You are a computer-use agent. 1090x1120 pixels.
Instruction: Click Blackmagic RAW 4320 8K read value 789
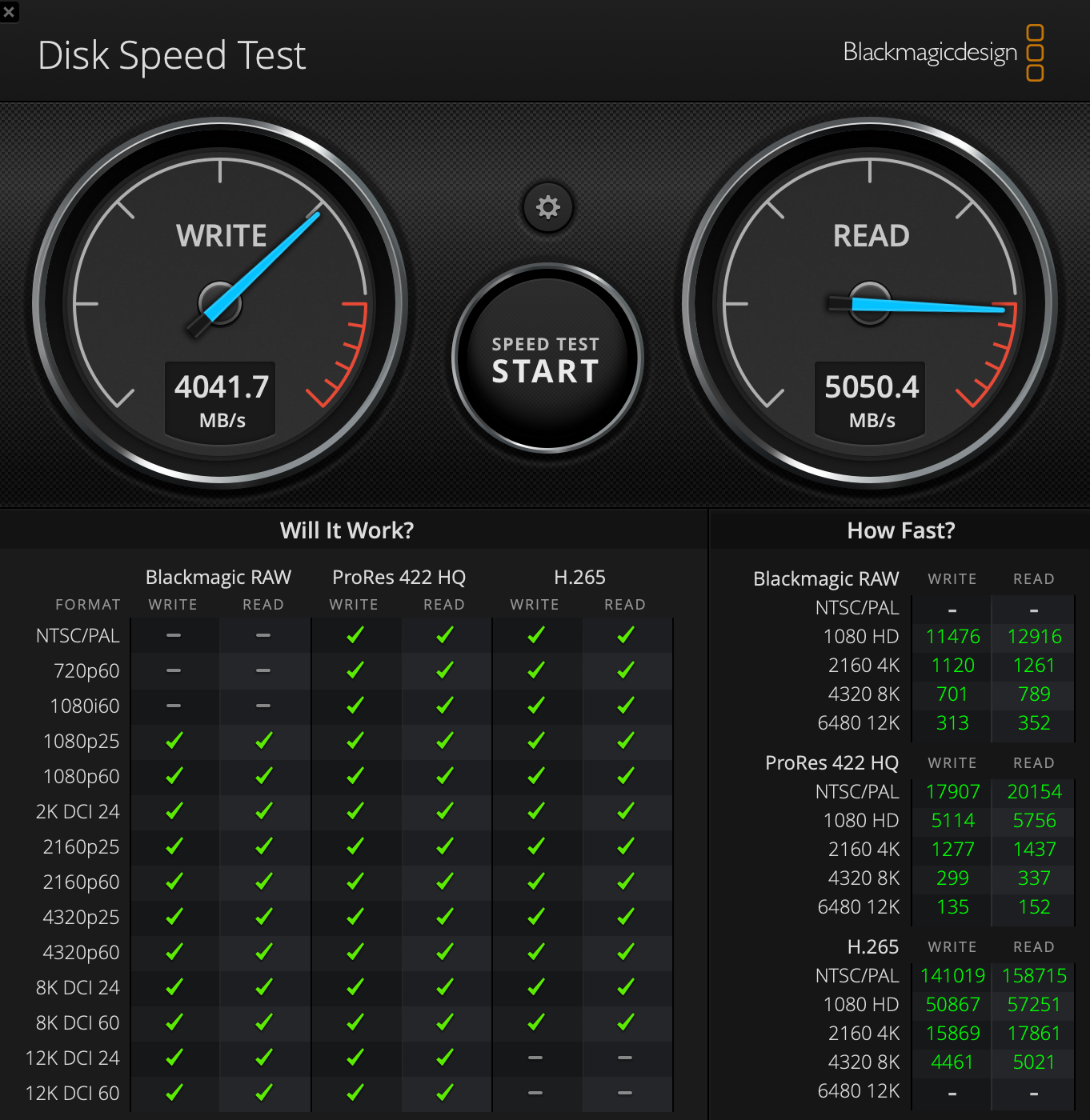click(1034, 694)
